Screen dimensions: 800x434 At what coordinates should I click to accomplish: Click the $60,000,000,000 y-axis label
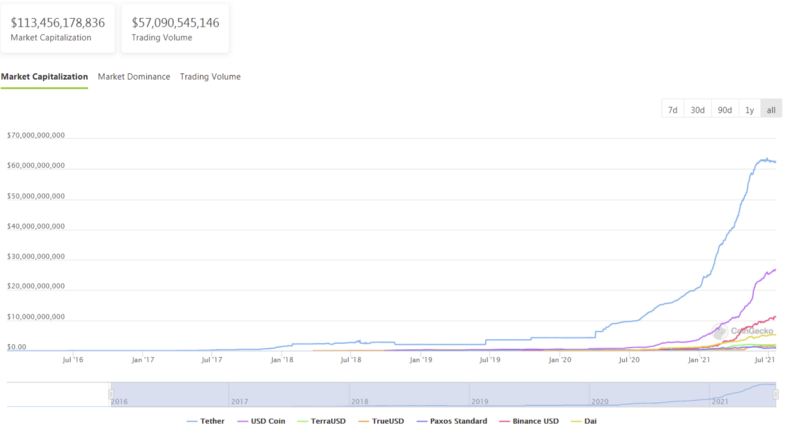pos(36,165)
